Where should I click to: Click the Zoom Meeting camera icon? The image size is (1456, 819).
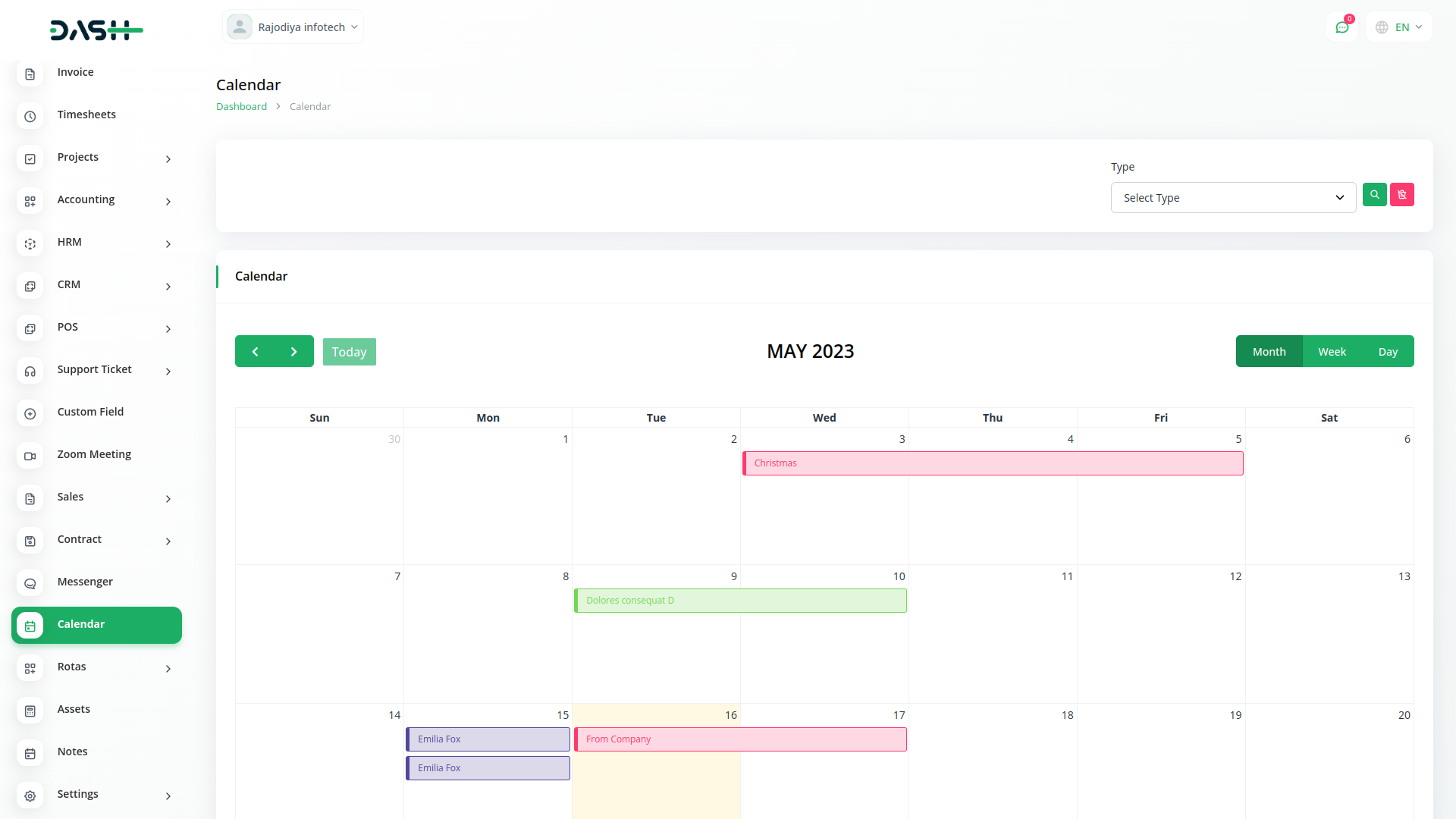[30, 456]
